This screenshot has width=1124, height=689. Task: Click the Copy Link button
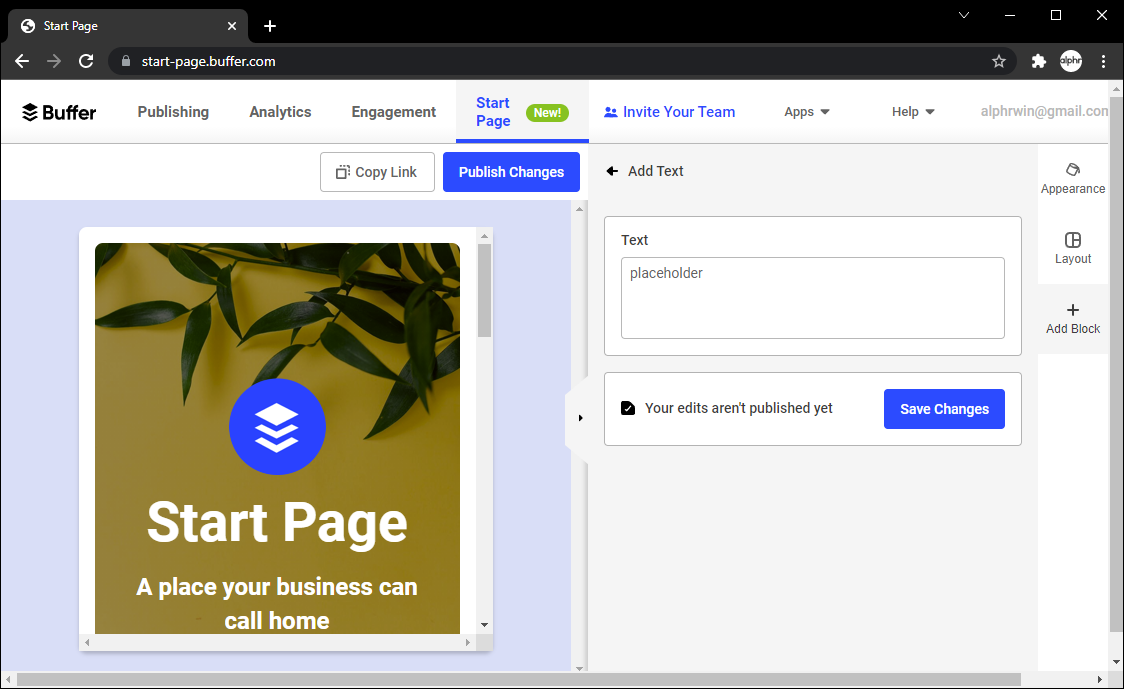pyautogui.click(x=377, y=172)
